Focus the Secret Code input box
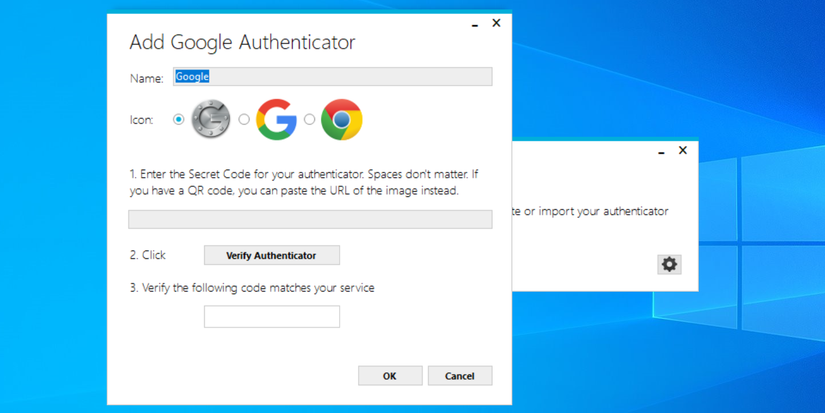 point(310,219)
